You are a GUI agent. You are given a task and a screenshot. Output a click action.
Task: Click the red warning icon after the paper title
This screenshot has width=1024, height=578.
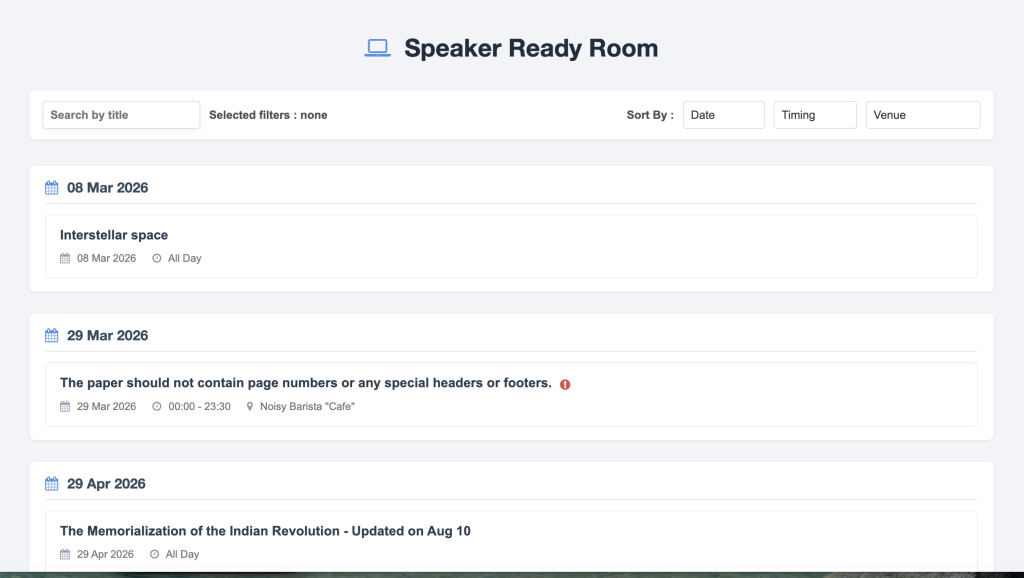565,385
